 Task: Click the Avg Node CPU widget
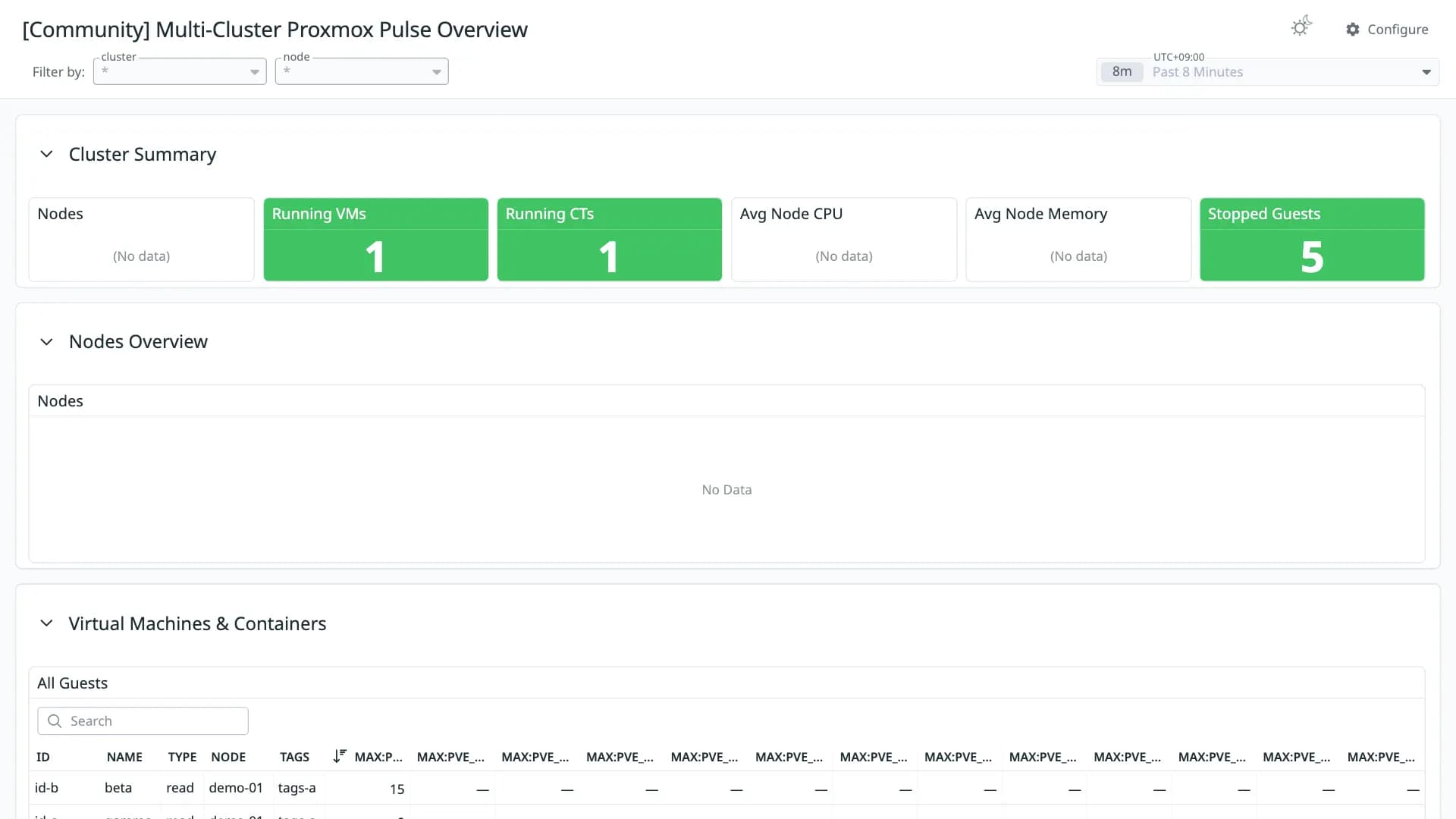pyautogui.click(x=844, y=240)
